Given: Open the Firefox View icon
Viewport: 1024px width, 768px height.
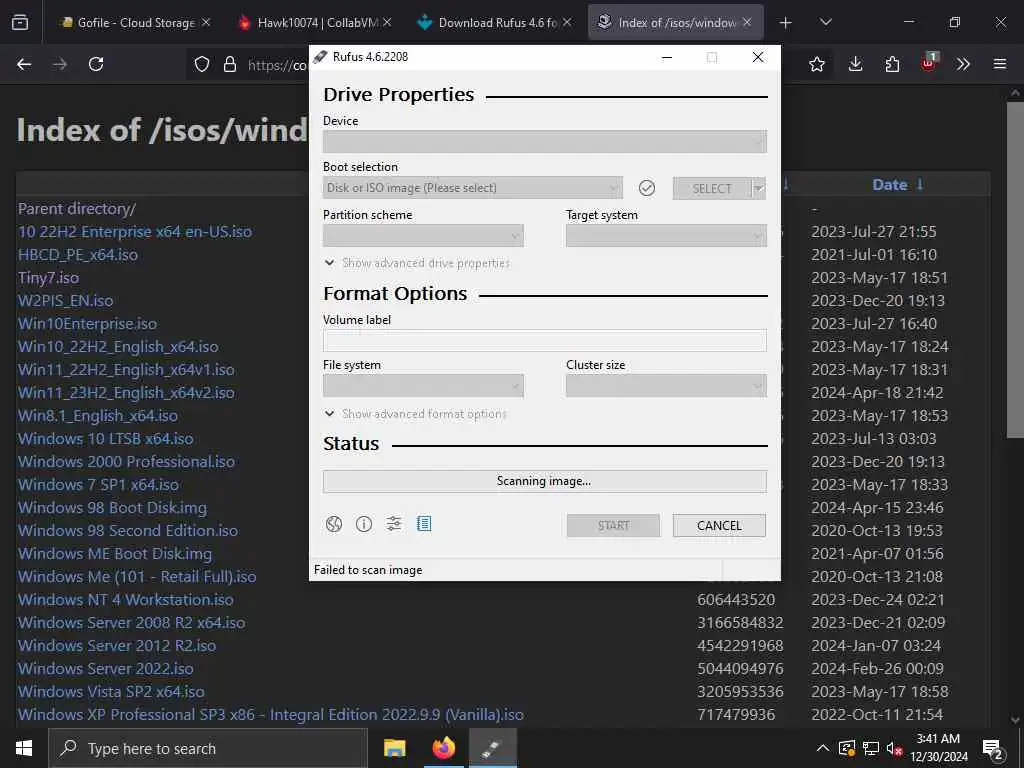Looking at the screenshot, I should point(20,22).
